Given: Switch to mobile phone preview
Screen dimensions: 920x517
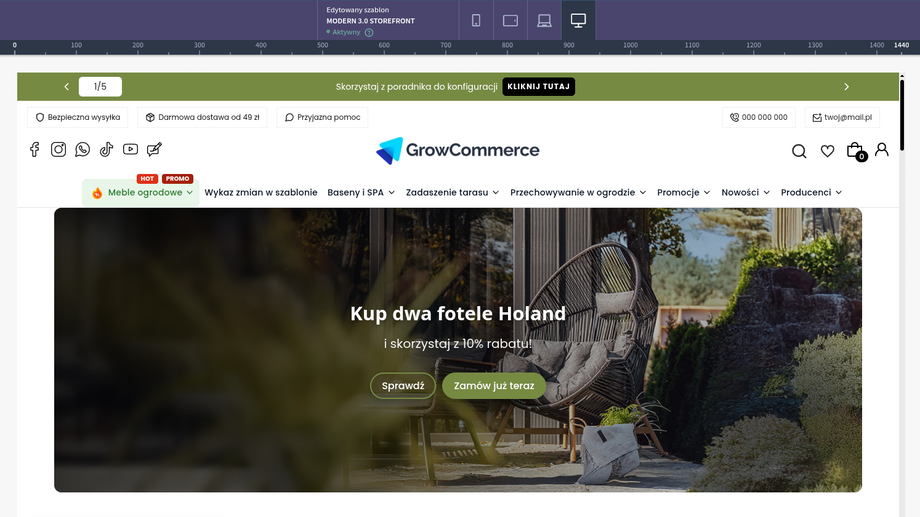Looking at the screenshot, I should click(x=476, y=21).
